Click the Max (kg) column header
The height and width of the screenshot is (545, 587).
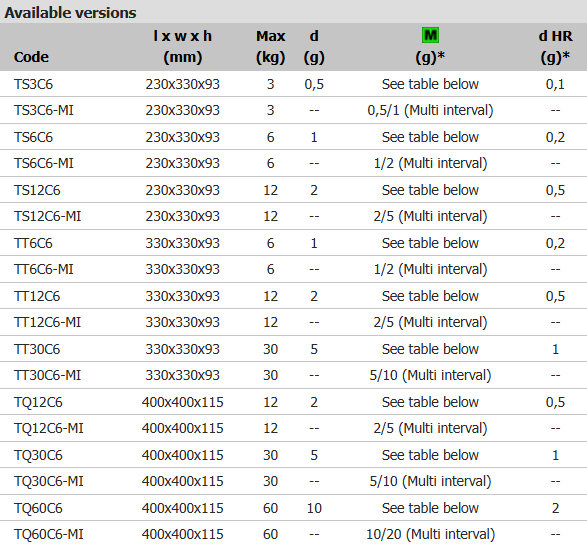[271, 47]
